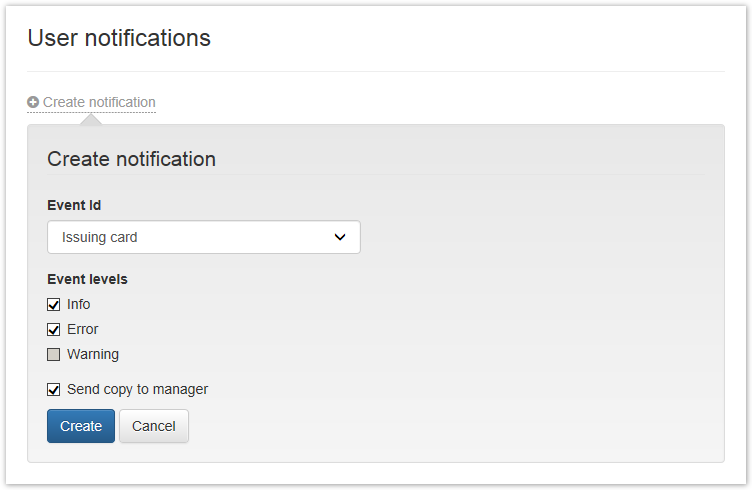Disable Send copy to manager checkbox
The height and width of the screenshot is (490, 752).
click(x=54, y=389)
